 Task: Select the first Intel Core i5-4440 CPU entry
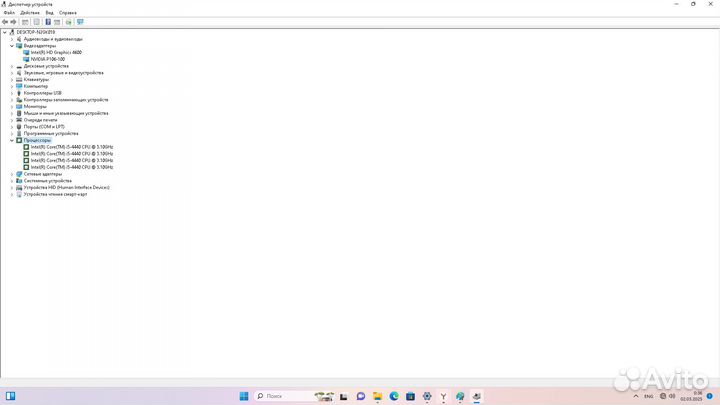pos(71,147)
